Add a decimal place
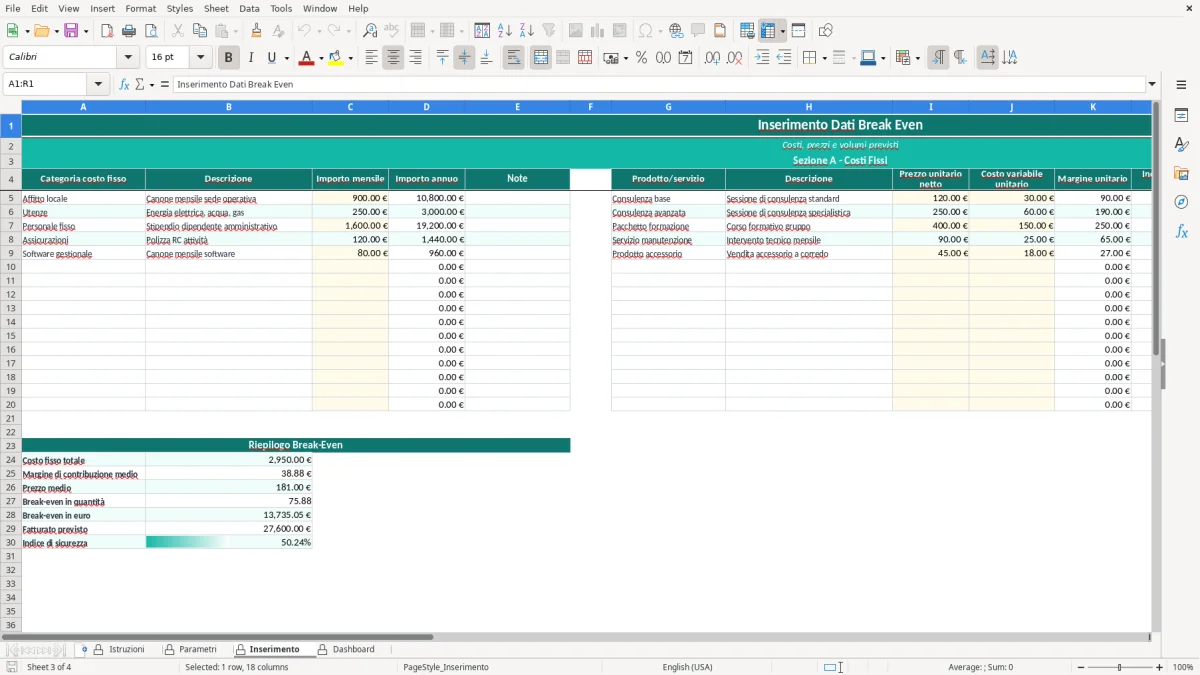Image resolution: width=1200 pixels, height=675 pixels. click(x=712, y=58)
